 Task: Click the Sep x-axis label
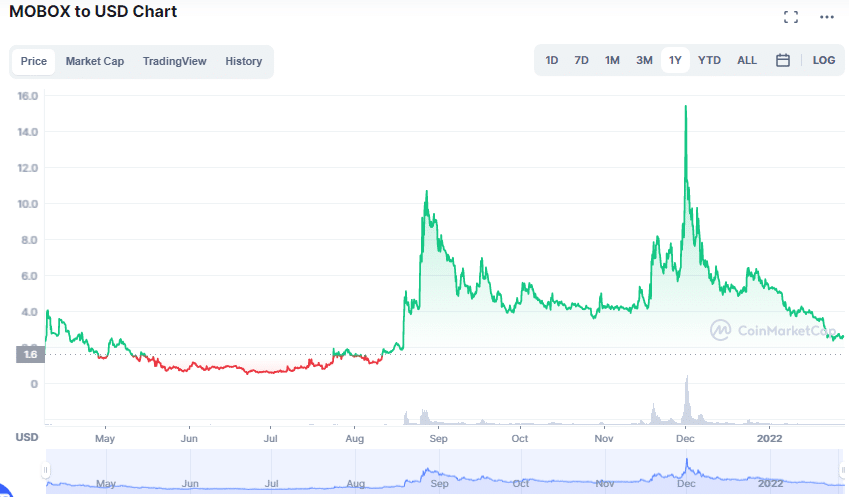click(438, 439)
